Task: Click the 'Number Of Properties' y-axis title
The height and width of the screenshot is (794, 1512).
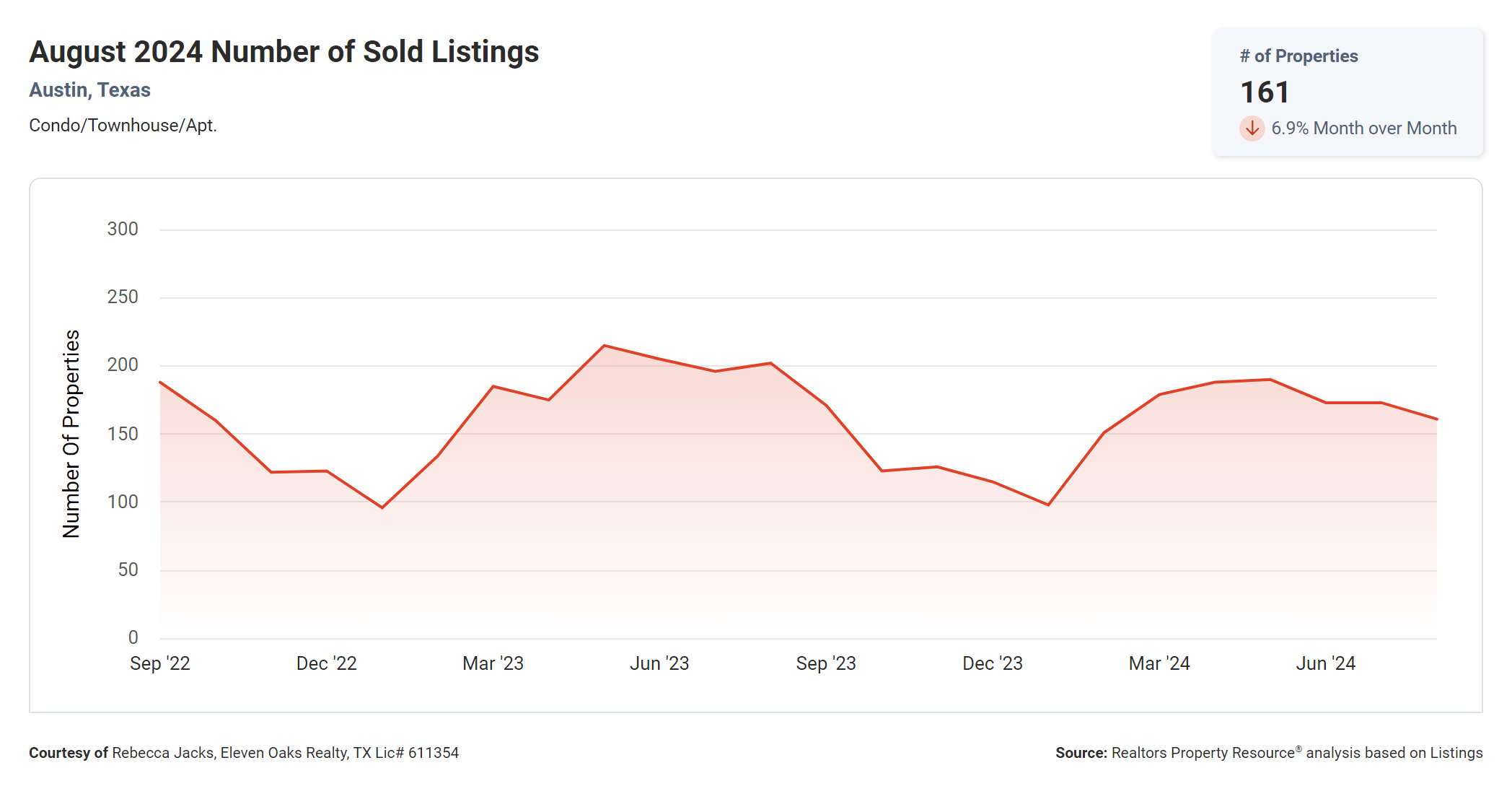Action: tap(71, 434)
